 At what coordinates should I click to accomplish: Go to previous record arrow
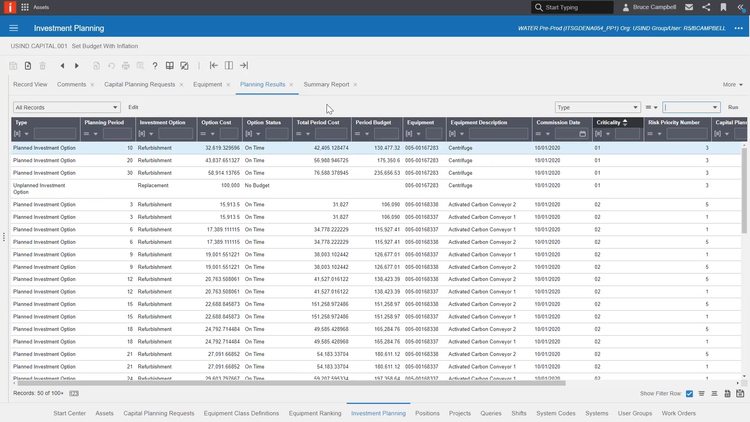(62, 66)
